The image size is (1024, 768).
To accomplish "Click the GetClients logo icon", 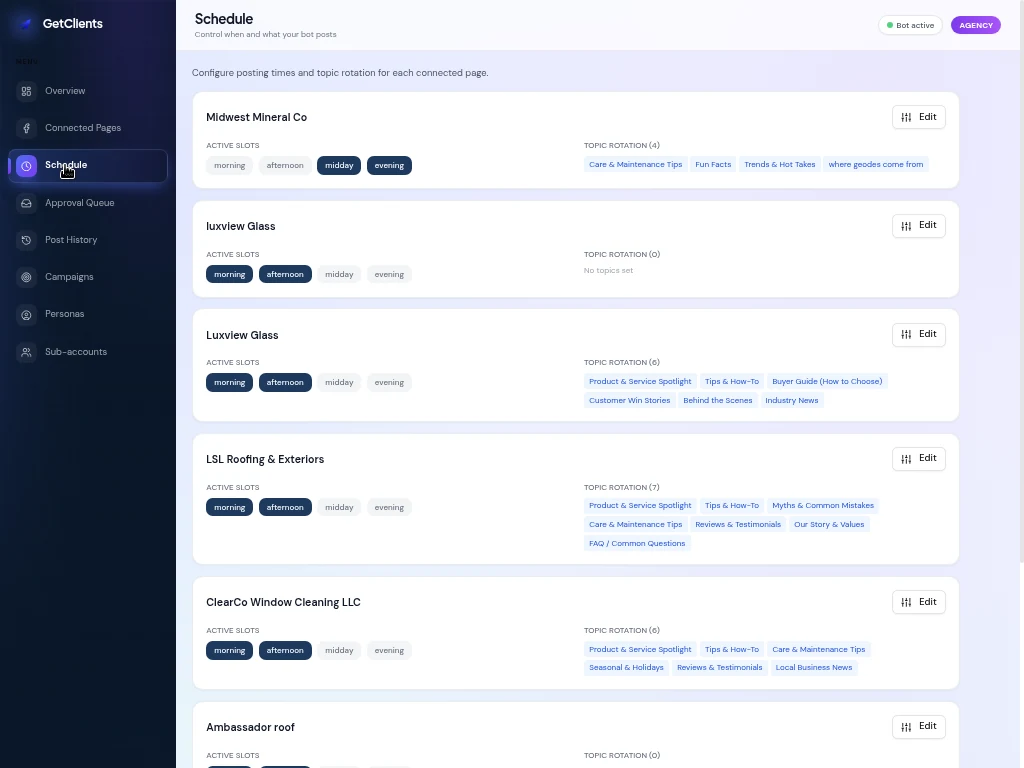I will point(25,24).
